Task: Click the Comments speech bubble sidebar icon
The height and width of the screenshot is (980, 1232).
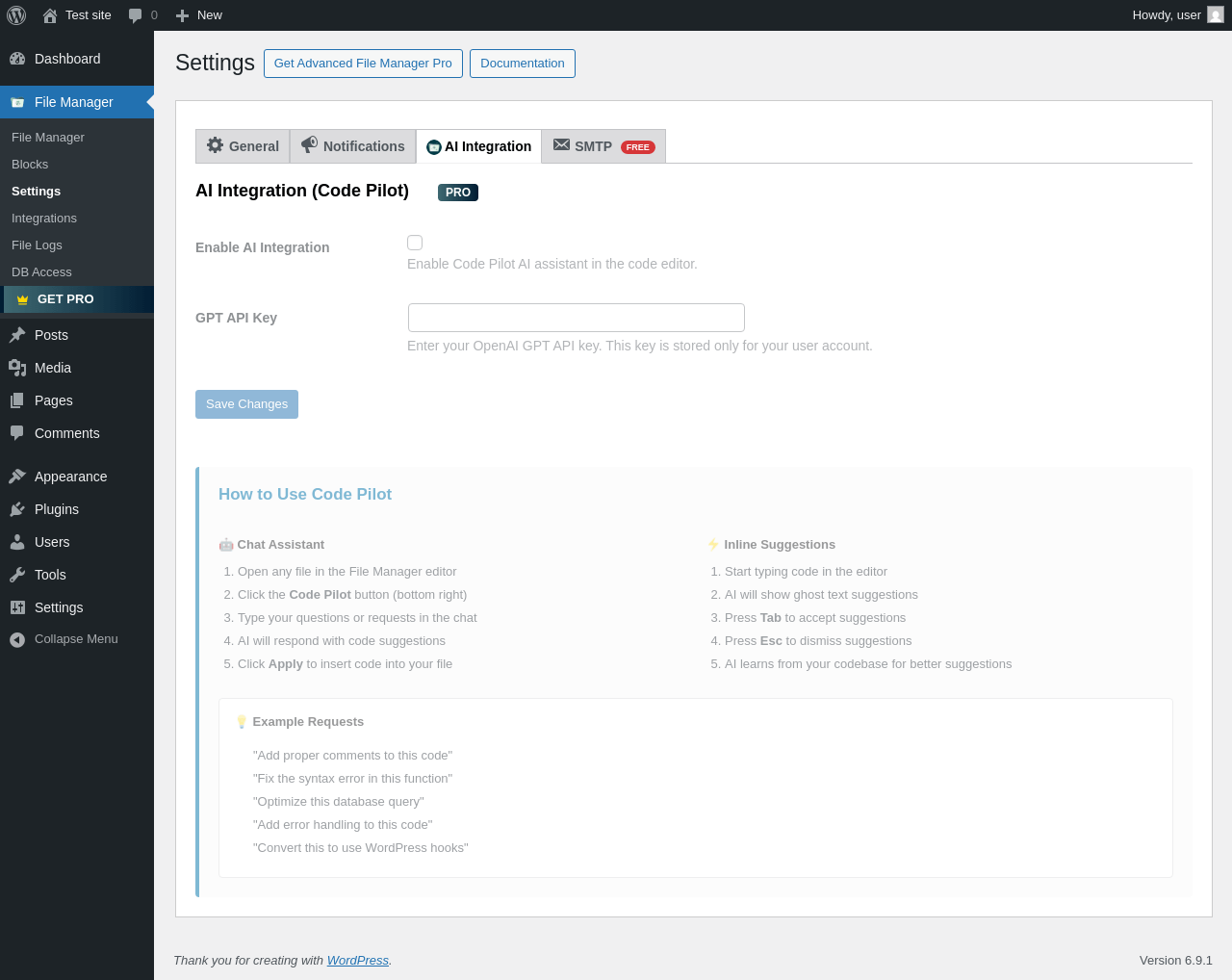Action: [x=17, y=433]
